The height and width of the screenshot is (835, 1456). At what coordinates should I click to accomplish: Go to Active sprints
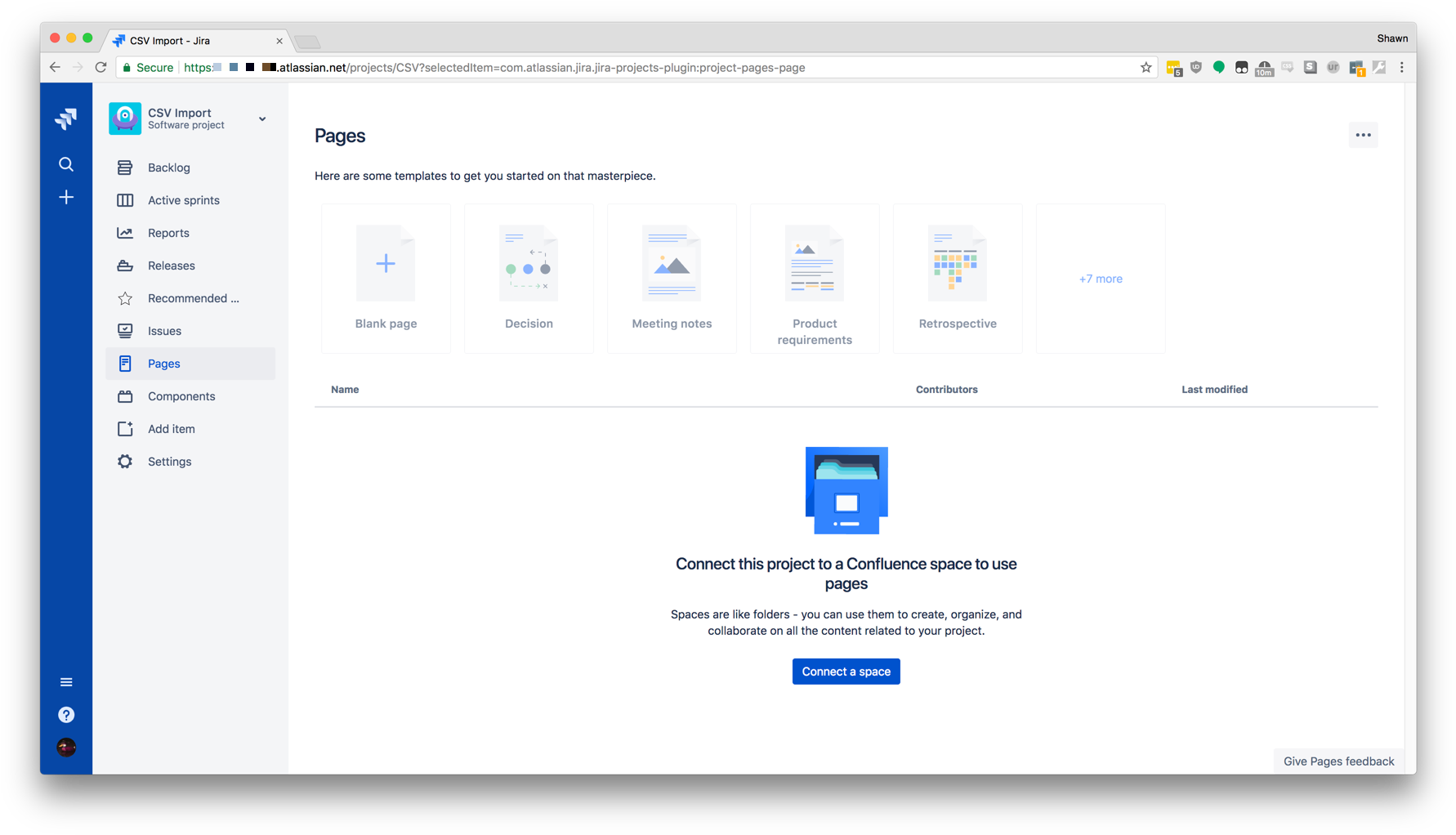pos(183,200)
